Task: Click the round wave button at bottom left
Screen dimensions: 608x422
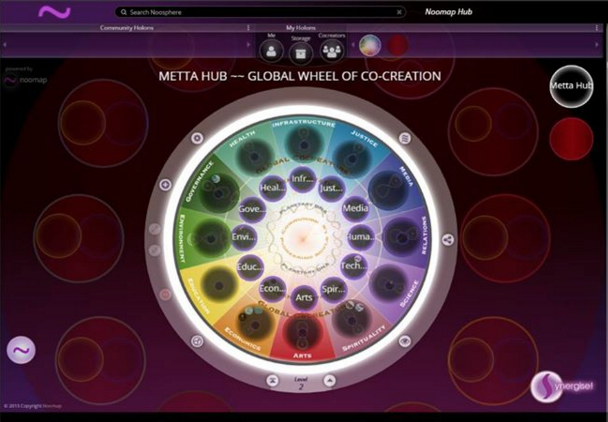Action: pyautogui.click(x=21, y=351)
